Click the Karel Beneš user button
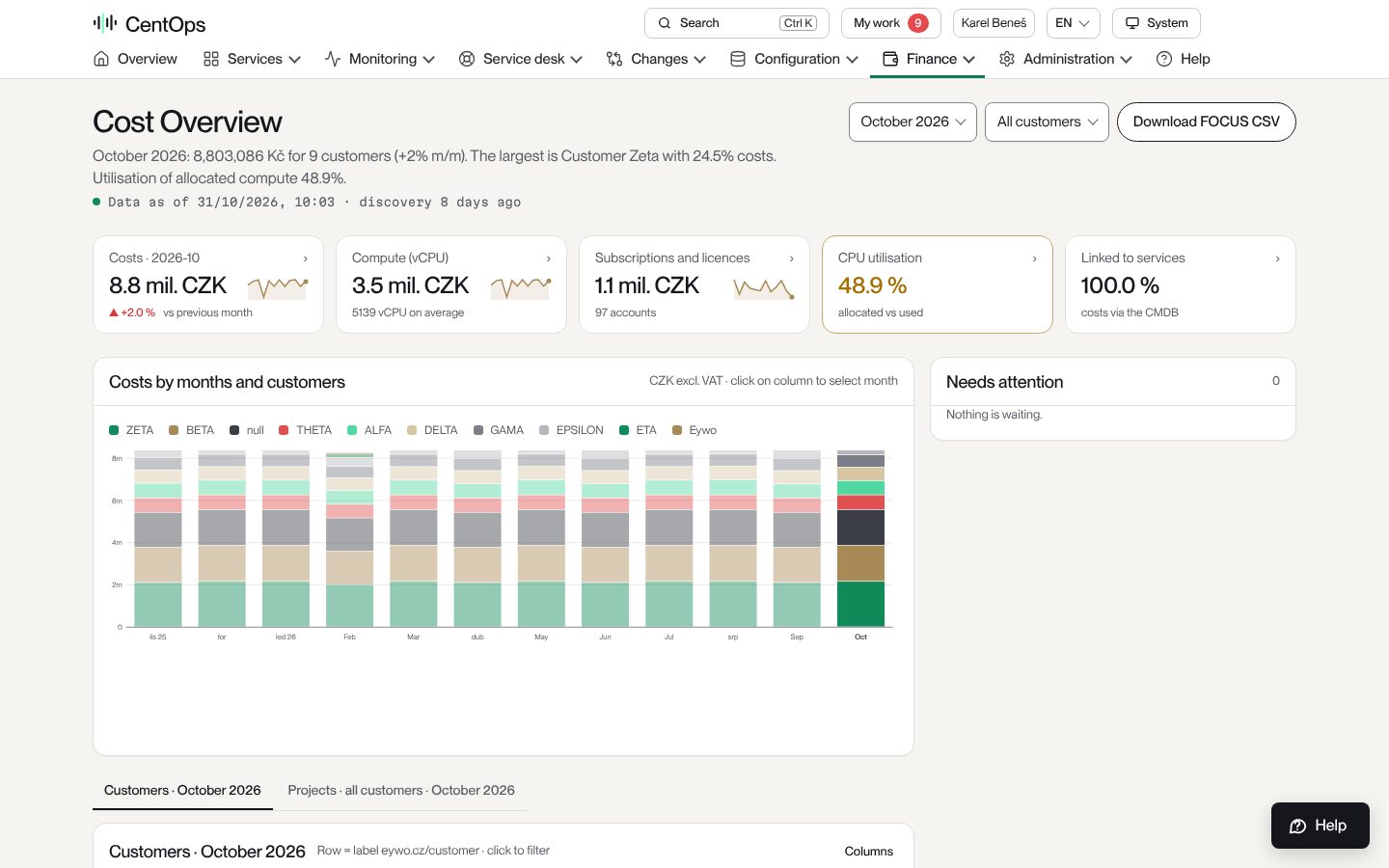The width and height of the screenshot is (1389, 868). pos(994,23)
